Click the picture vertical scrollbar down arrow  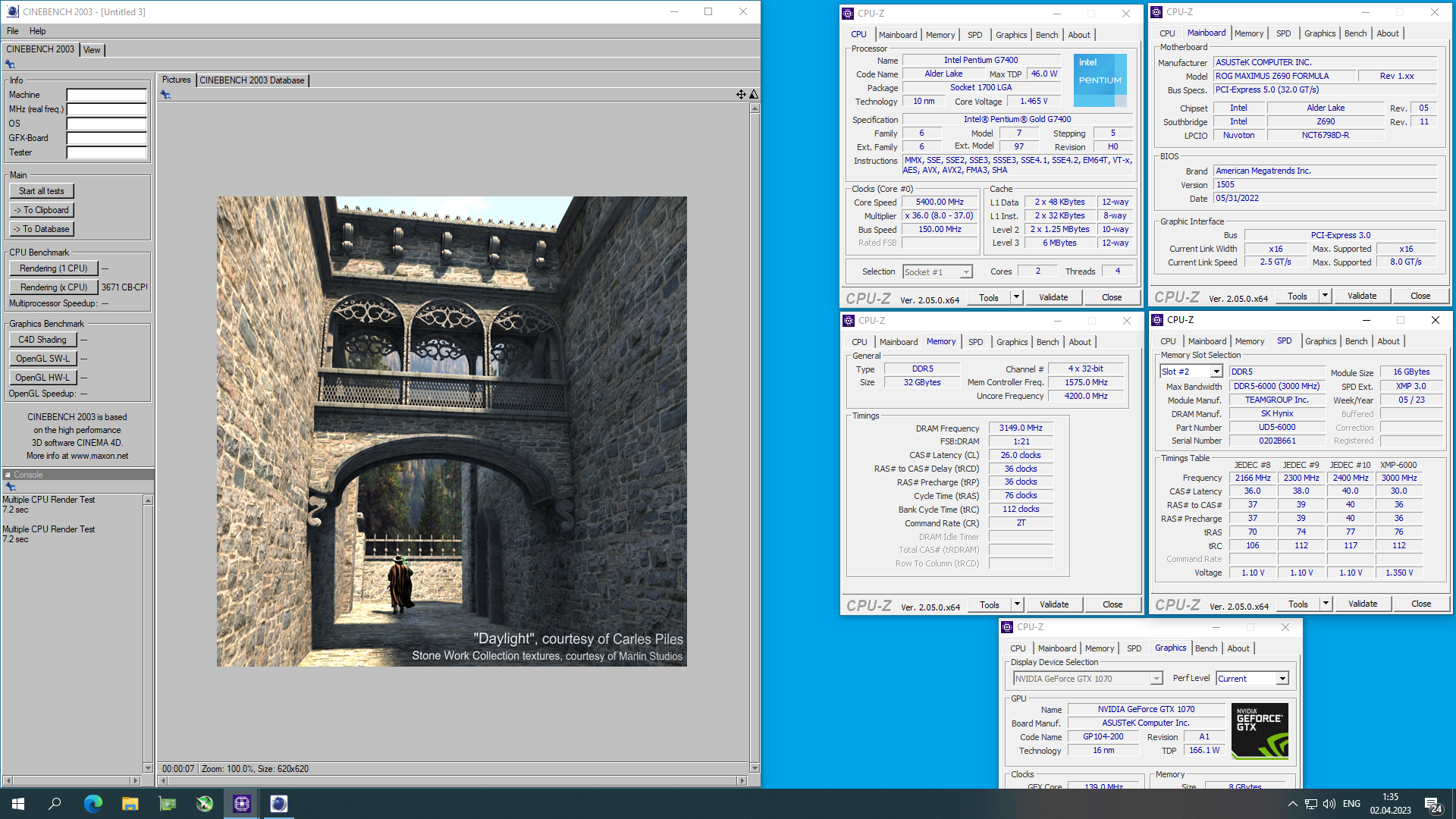click(x=755, y=768)
